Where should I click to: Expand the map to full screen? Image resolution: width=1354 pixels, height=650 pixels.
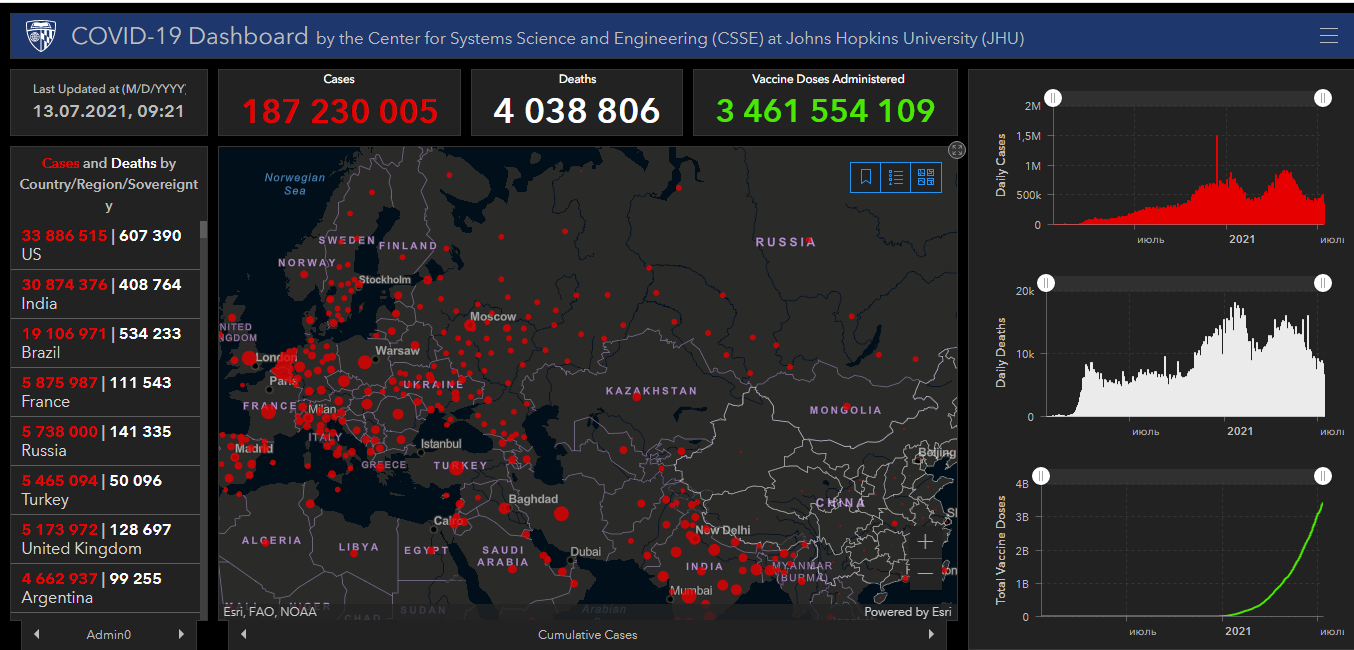pyautogui.click(x=957, y=150)
